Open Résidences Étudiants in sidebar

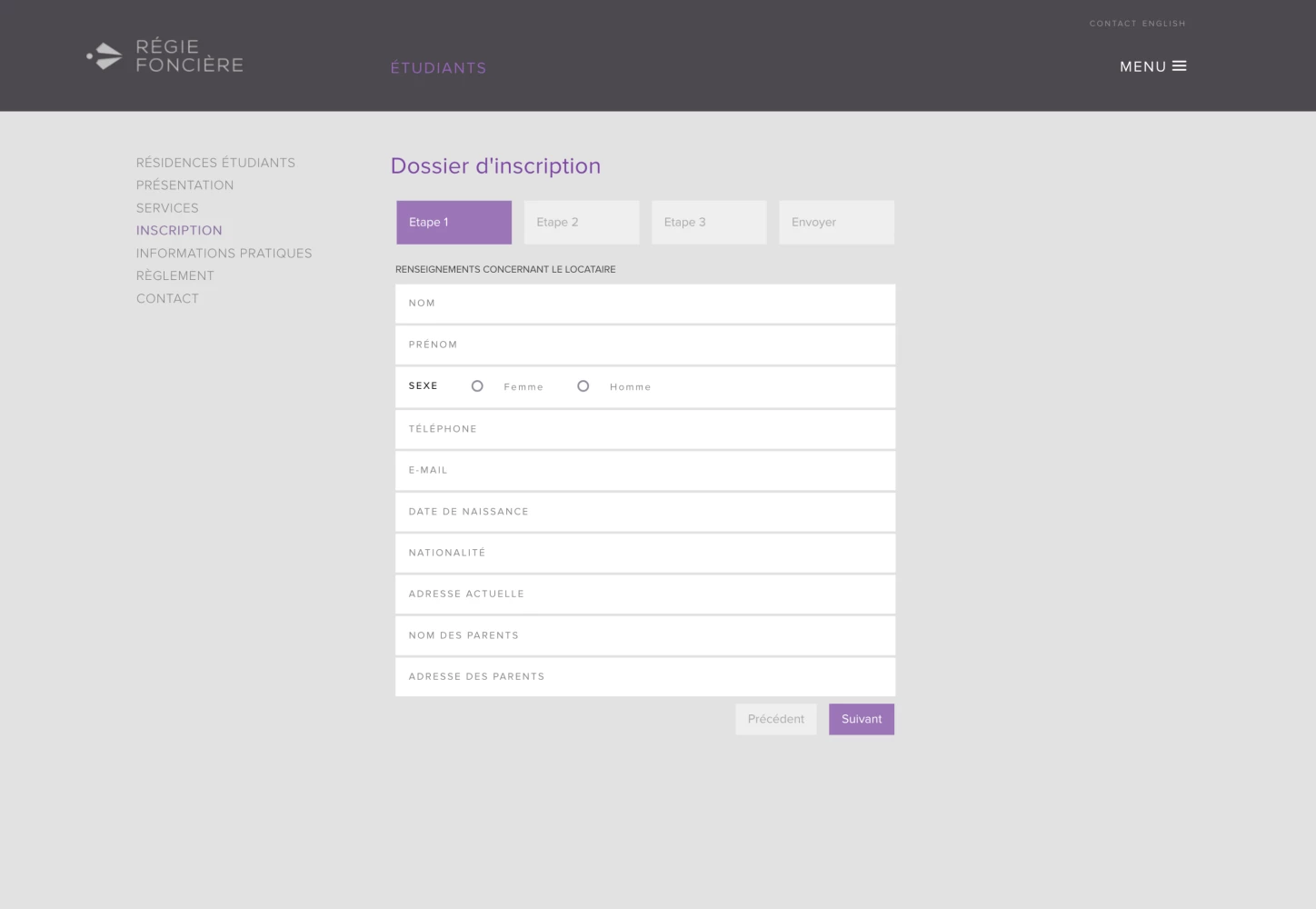(x=215, y=163)
